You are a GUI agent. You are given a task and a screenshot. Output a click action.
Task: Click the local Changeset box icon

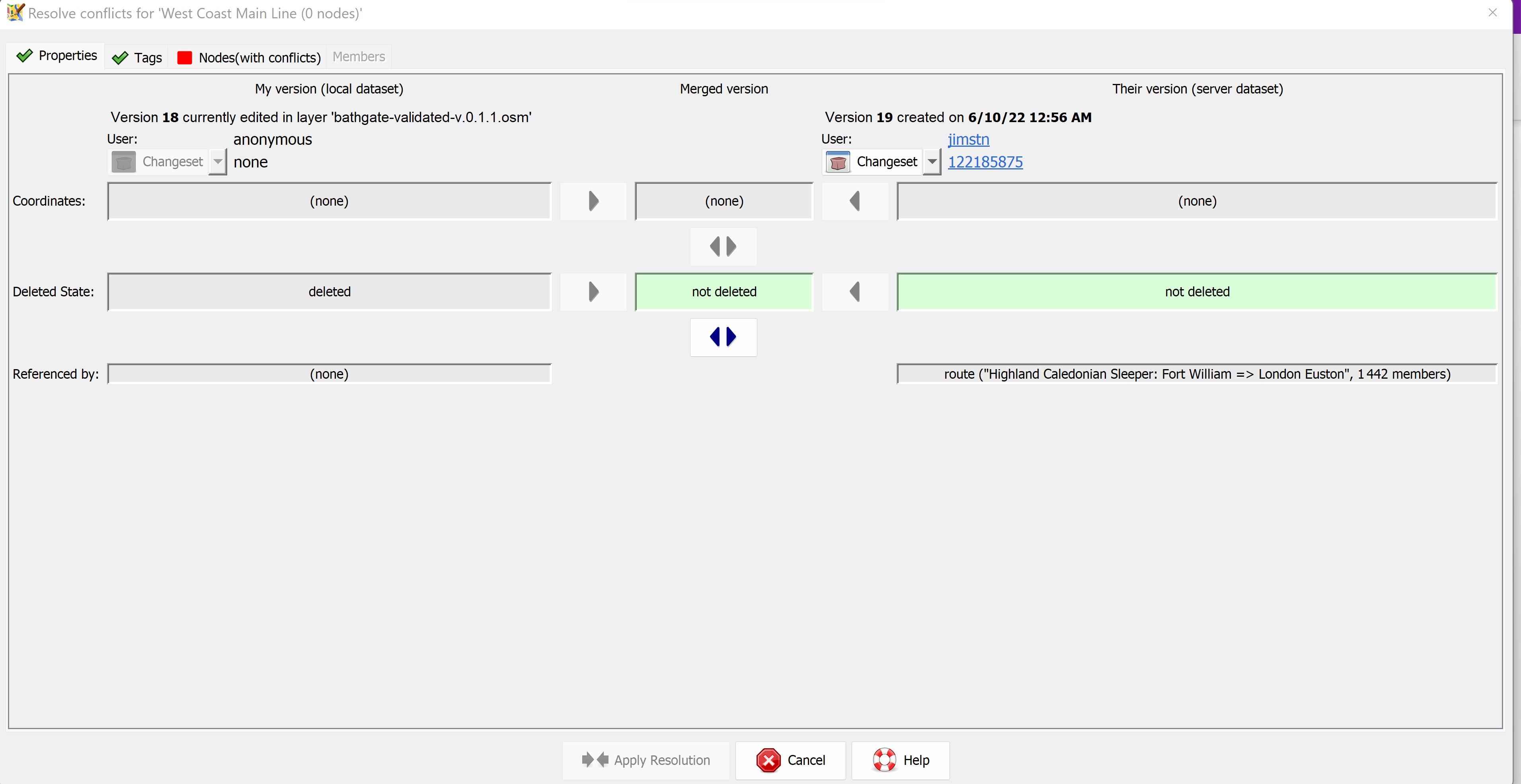coord(124,162)
